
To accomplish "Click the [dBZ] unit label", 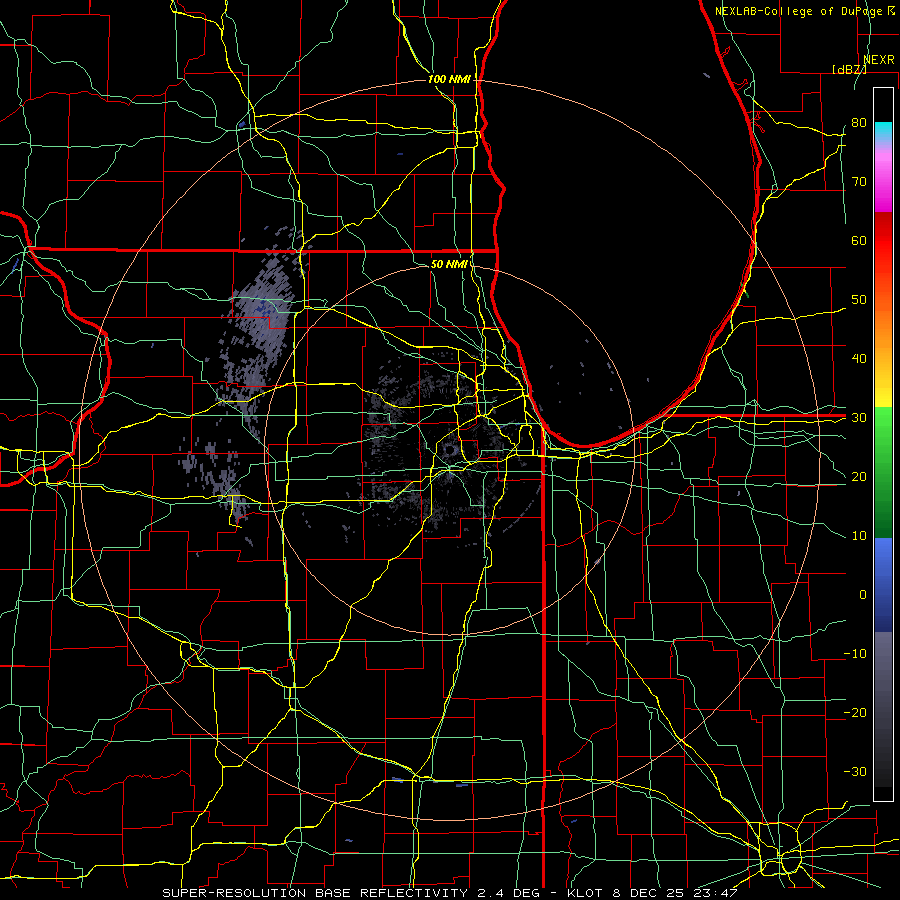I will pos(849,69).
